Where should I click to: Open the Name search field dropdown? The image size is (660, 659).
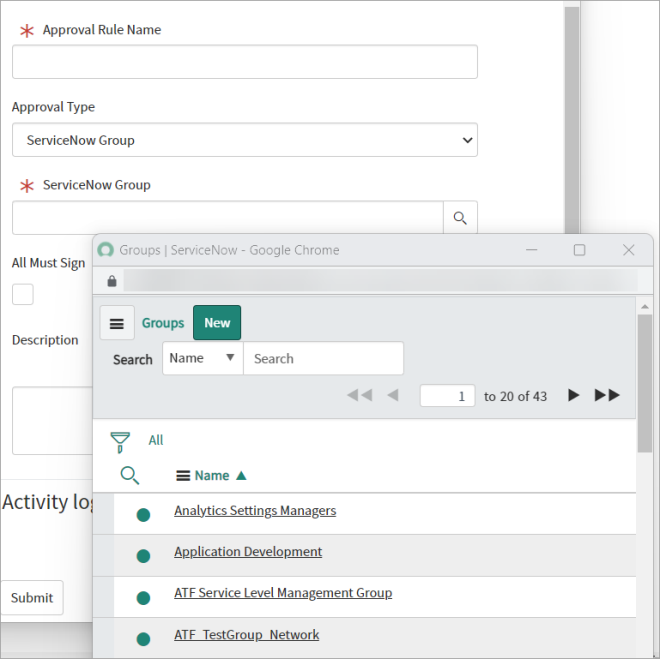[x=203, y=358]
